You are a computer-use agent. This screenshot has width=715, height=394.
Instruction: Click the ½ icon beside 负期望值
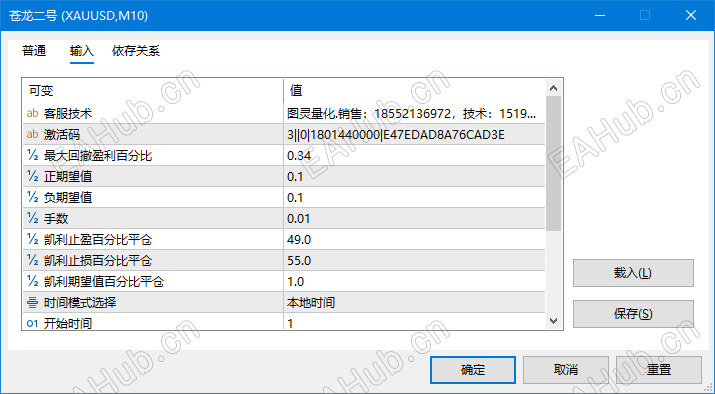point(32,197)
